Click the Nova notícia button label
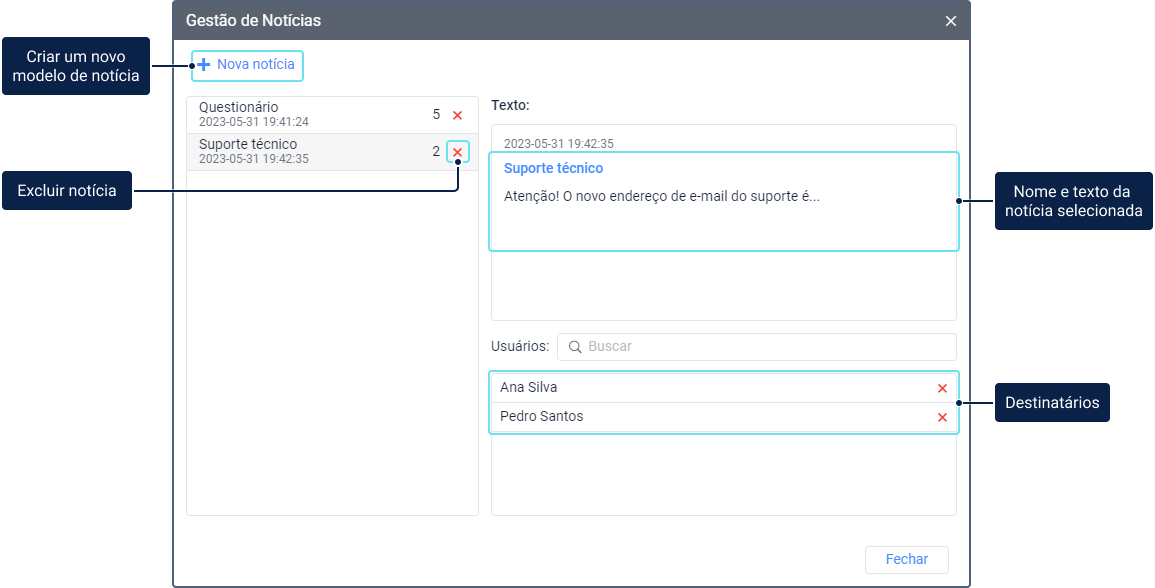Image resolution: width=1155 pixels, height=588 pixels. pyautogui.click(x=256, y=65)
